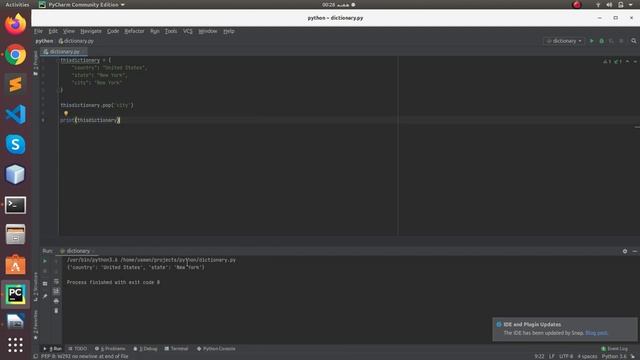This screenshot has width=640, height=360.
Task: Open the dictionary run configuration dropdown
Action: pyautogui.click(x=564, y=41)
